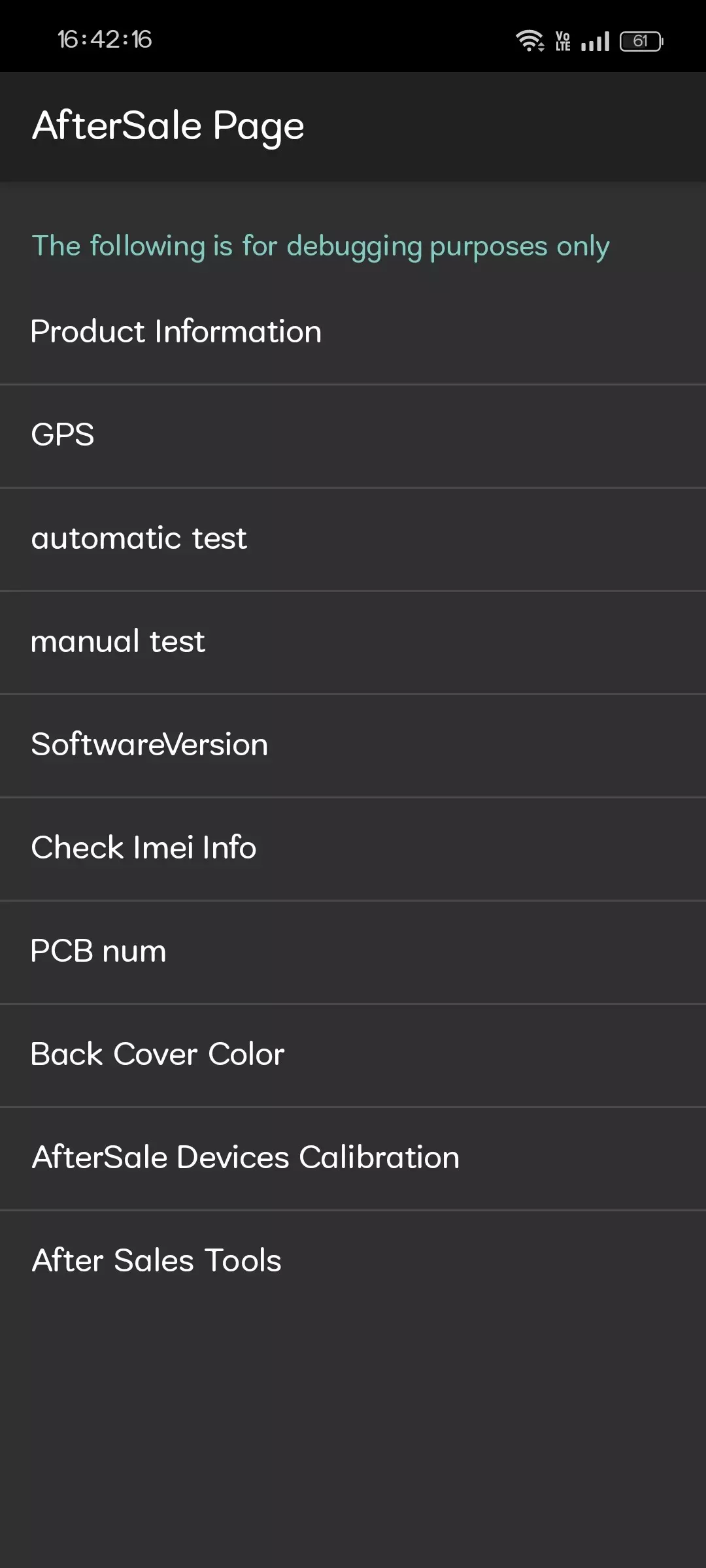Tap header bar space right of title
706x1568 pixels.
(510, 125)
